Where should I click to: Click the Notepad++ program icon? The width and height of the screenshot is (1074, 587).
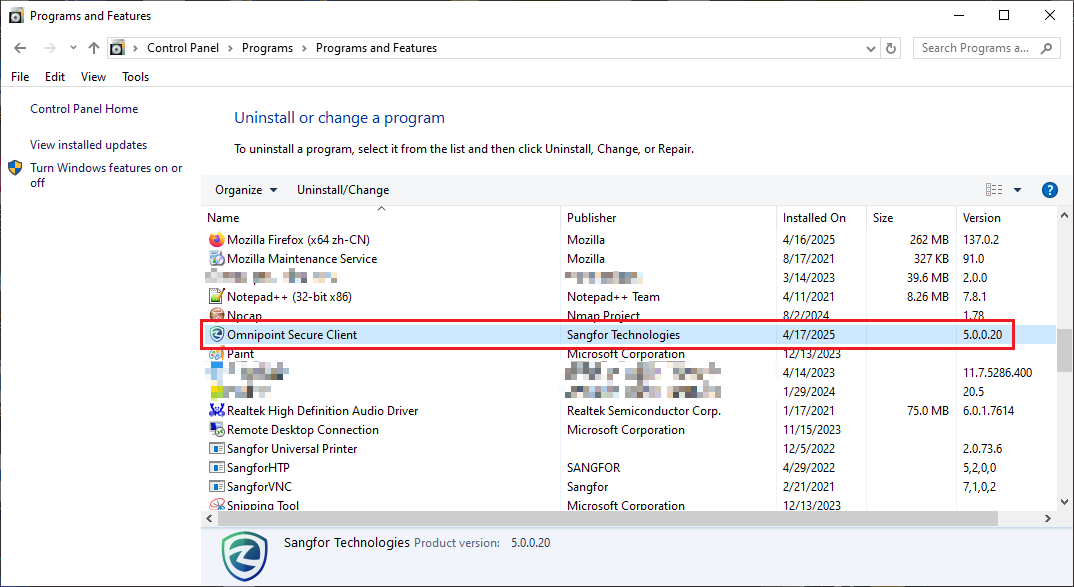pyautogui.click(x=216, y=297)
